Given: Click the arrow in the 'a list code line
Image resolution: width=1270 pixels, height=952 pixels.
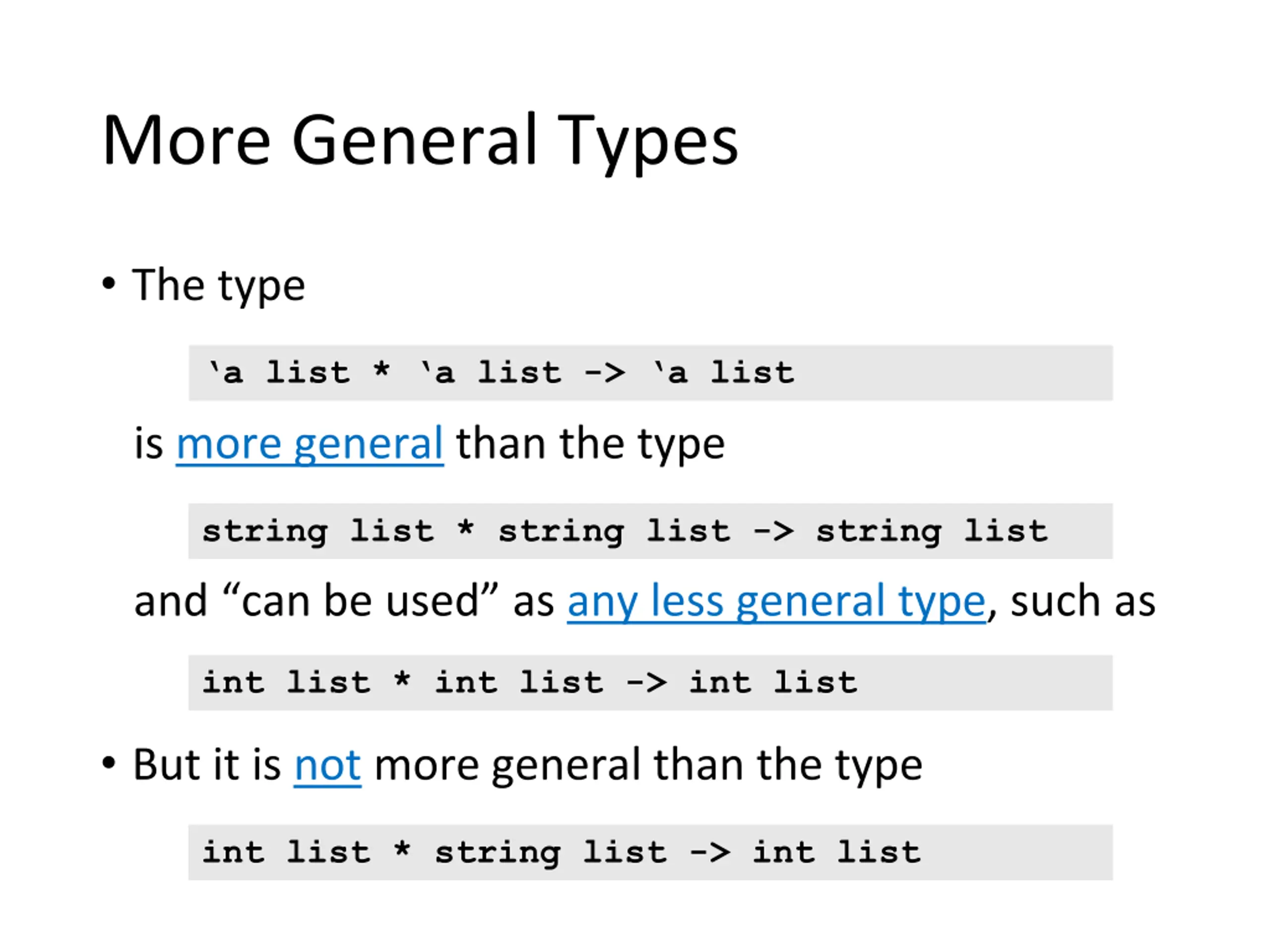Looking at the screenshot, I should [x=605, y=373].
